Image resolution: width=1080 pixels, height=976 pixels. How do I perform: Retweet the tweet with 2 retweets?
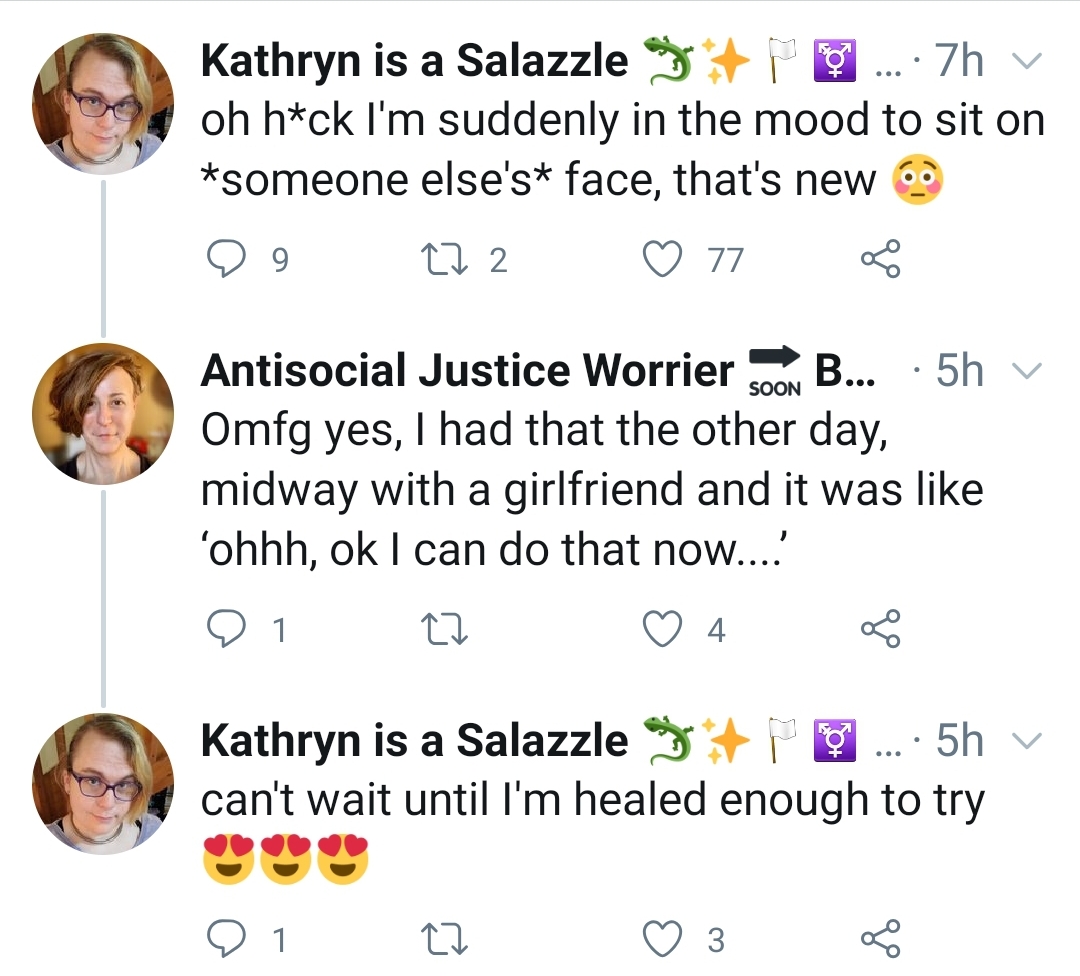(444, 260)
